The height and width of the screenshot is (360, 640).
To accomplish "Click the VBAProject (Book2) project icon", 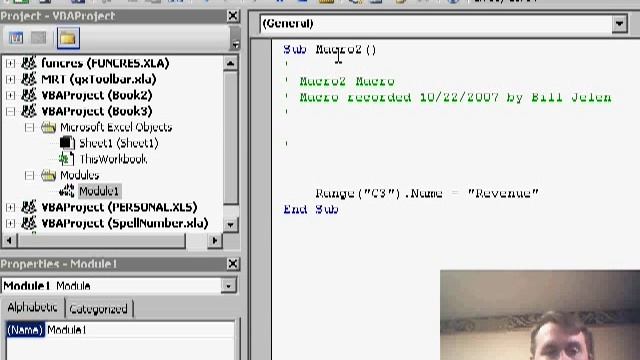I will tap(29, 95).
